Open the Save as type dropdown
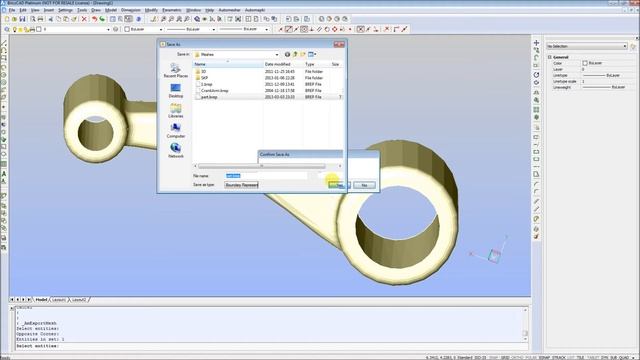Screen dimensions: 640x360 pyautogui.click(x=242, y=185)
